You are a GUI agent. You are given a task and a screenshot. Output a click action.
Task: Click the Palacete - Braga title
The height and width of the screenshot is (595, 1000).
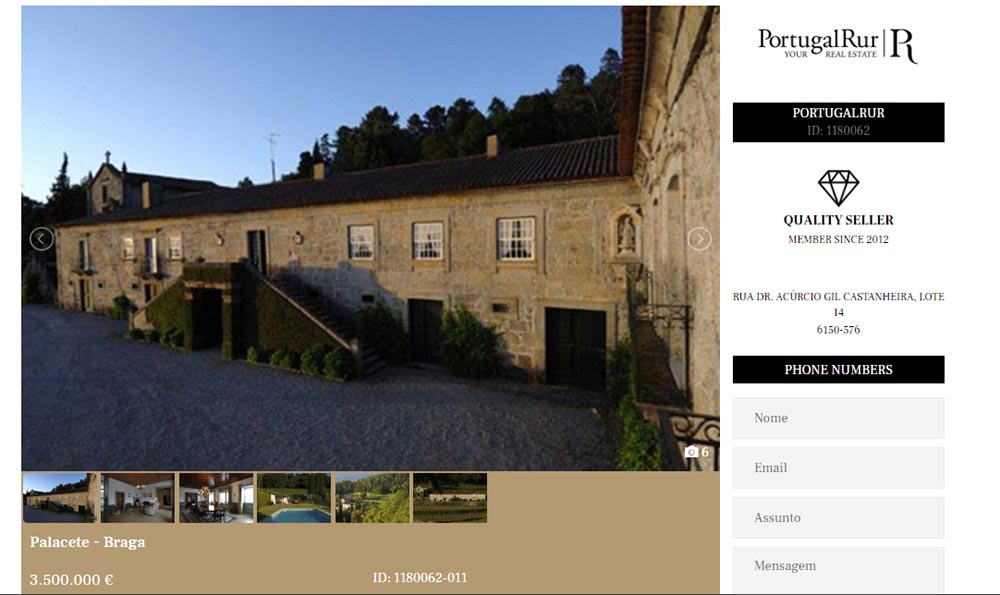point(87,542)
